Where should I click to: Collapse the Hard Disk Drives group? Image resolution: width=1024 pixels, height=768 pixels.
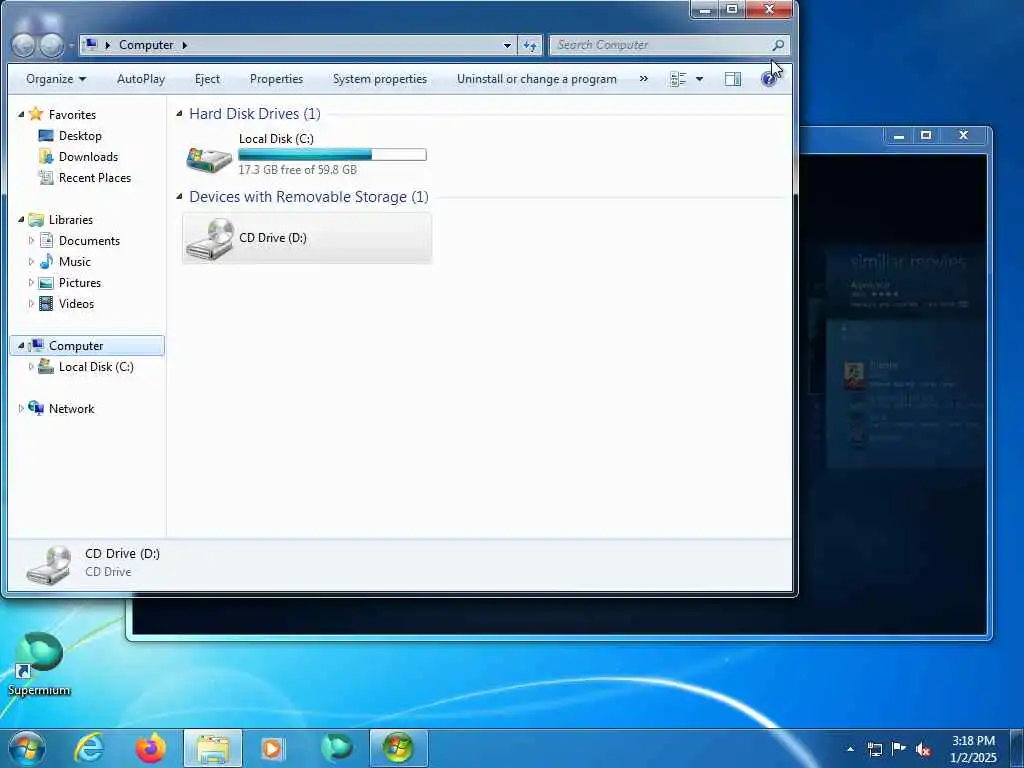coord(179,114)
